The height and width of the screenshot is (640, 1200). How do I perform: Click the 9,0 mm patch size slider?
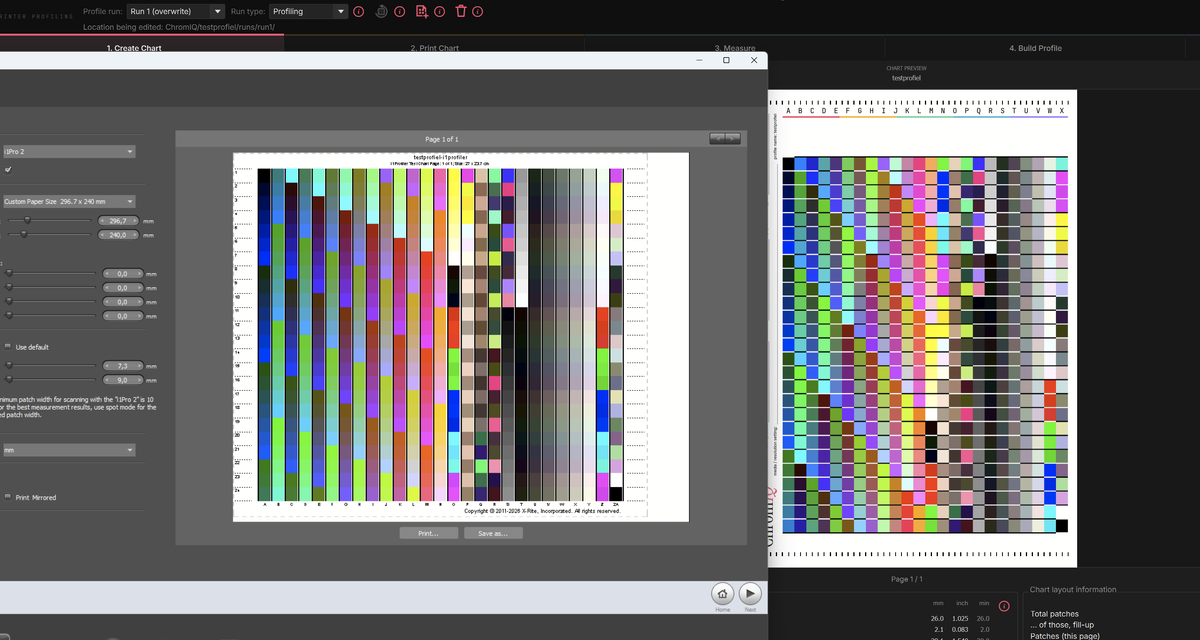[50, 380]
